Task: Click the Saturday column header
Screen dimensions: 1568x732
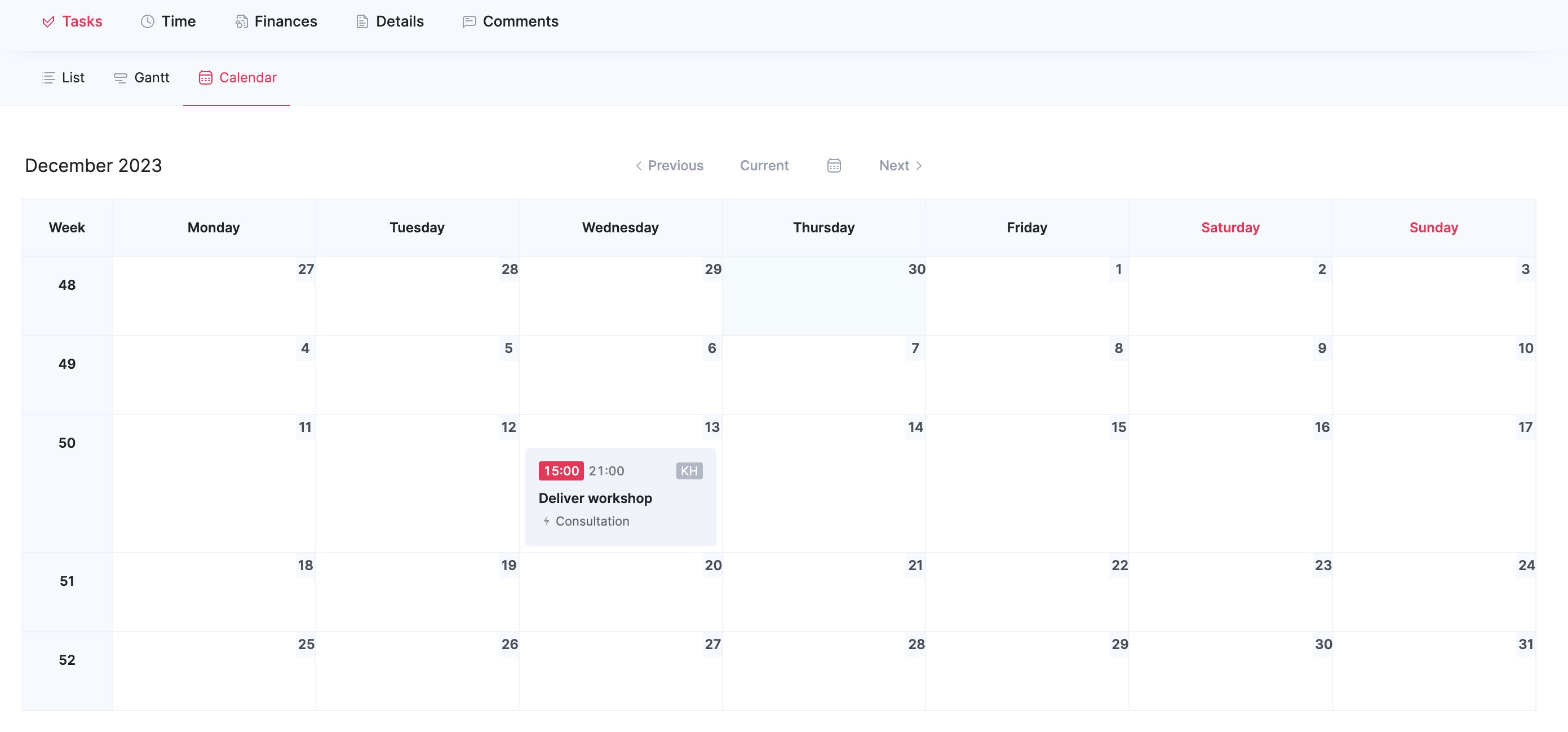Action: coord(1230,228)
